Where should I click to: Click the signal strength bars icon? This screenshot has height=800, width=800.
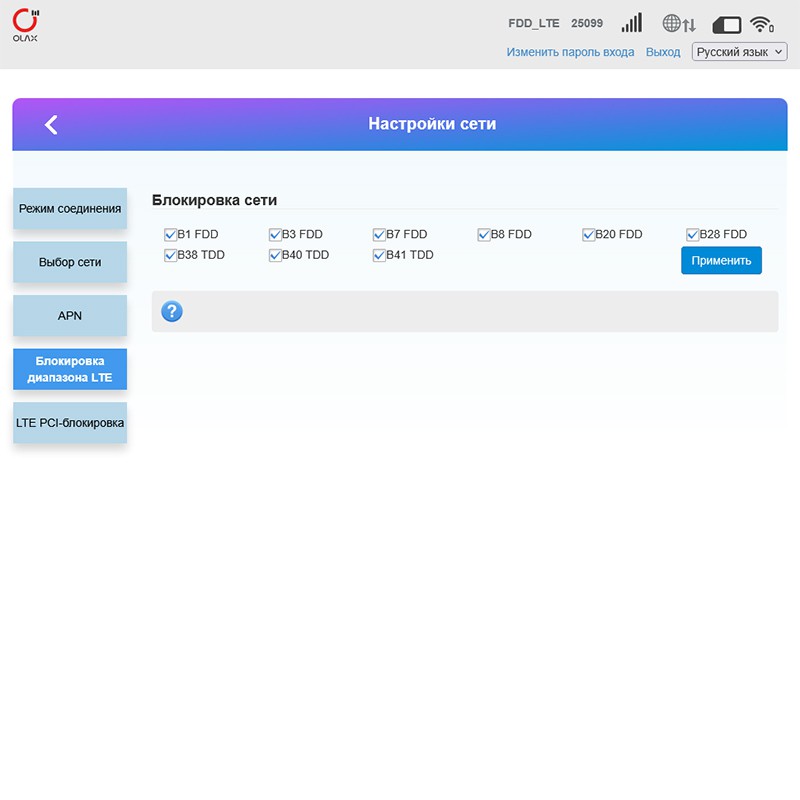[x=631, y=23]
